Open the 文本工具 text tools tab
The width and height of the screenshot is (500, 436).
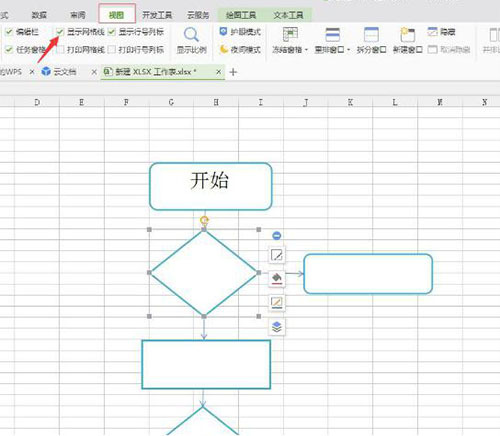(x=288, y=15)
